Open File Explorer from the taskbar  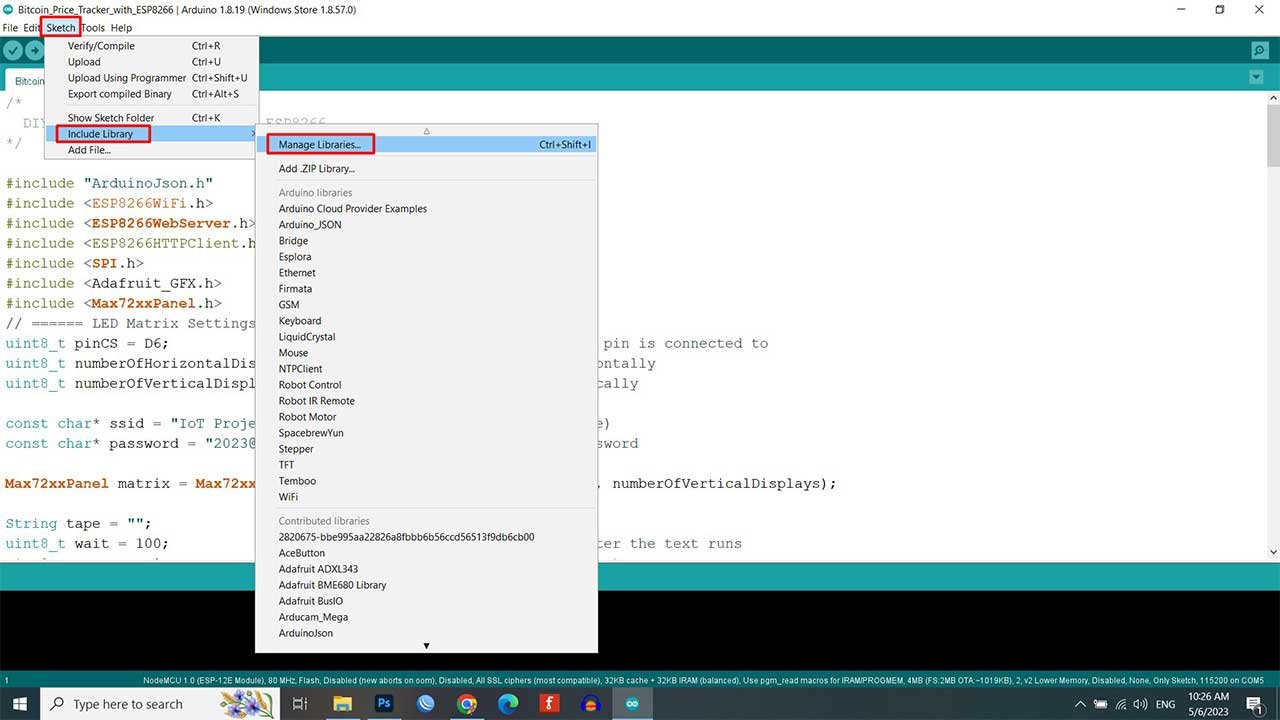click(x=342, y=704)
